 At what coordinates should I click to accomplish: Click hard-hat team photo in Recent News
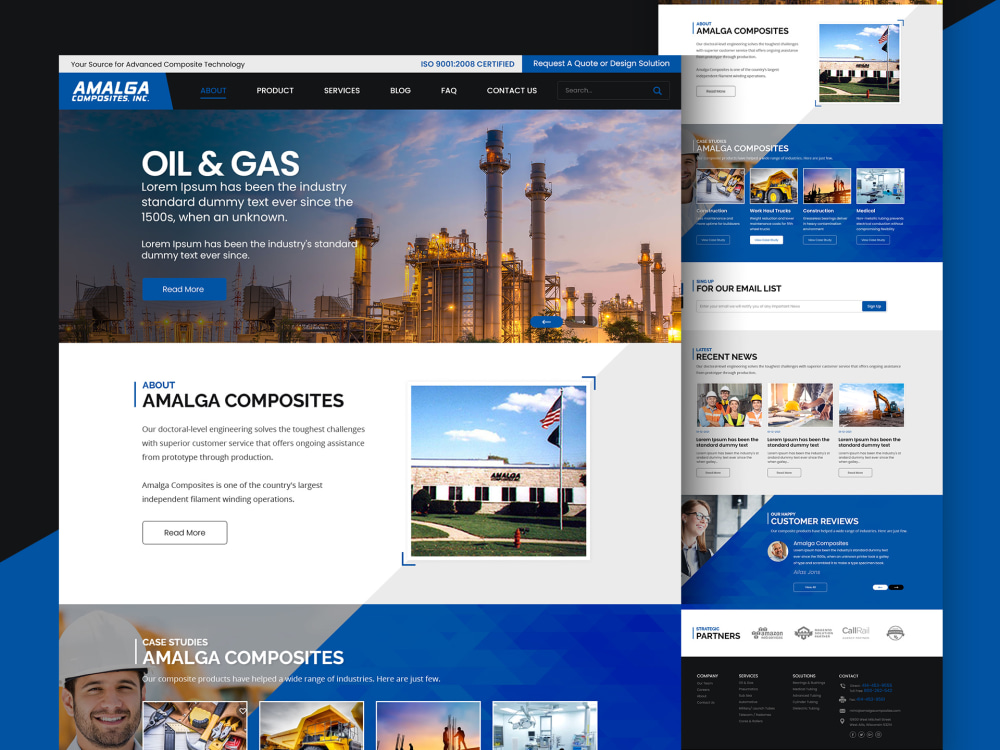pos(729,405)
